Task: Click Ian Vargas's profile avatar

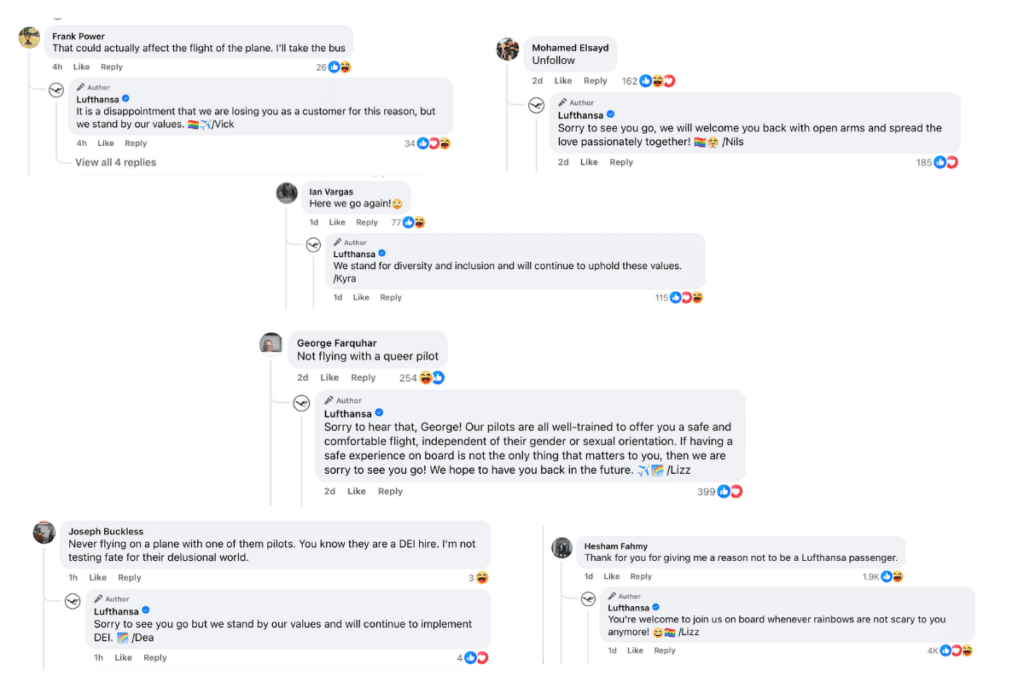Action: [287, 193]
